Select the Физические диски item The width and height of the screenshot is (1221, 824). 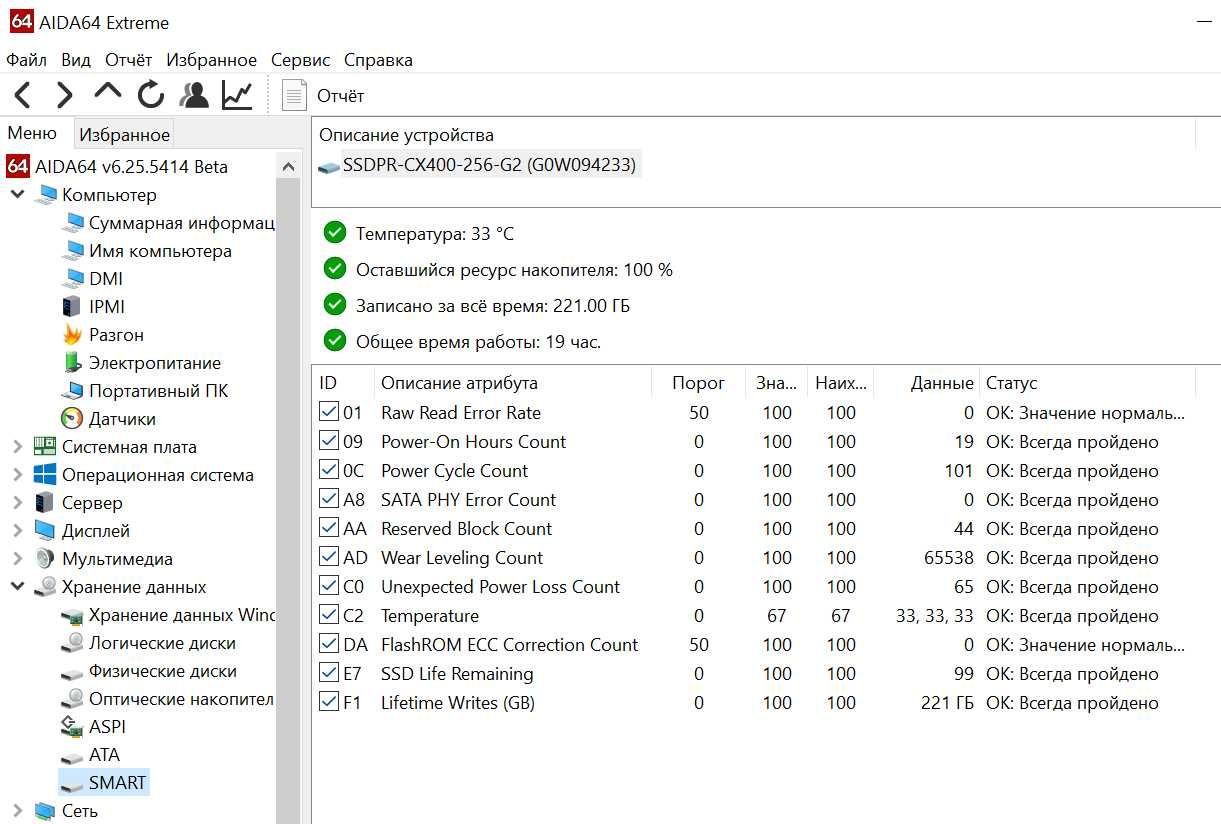pyautogui.click(x=149, y=671)
